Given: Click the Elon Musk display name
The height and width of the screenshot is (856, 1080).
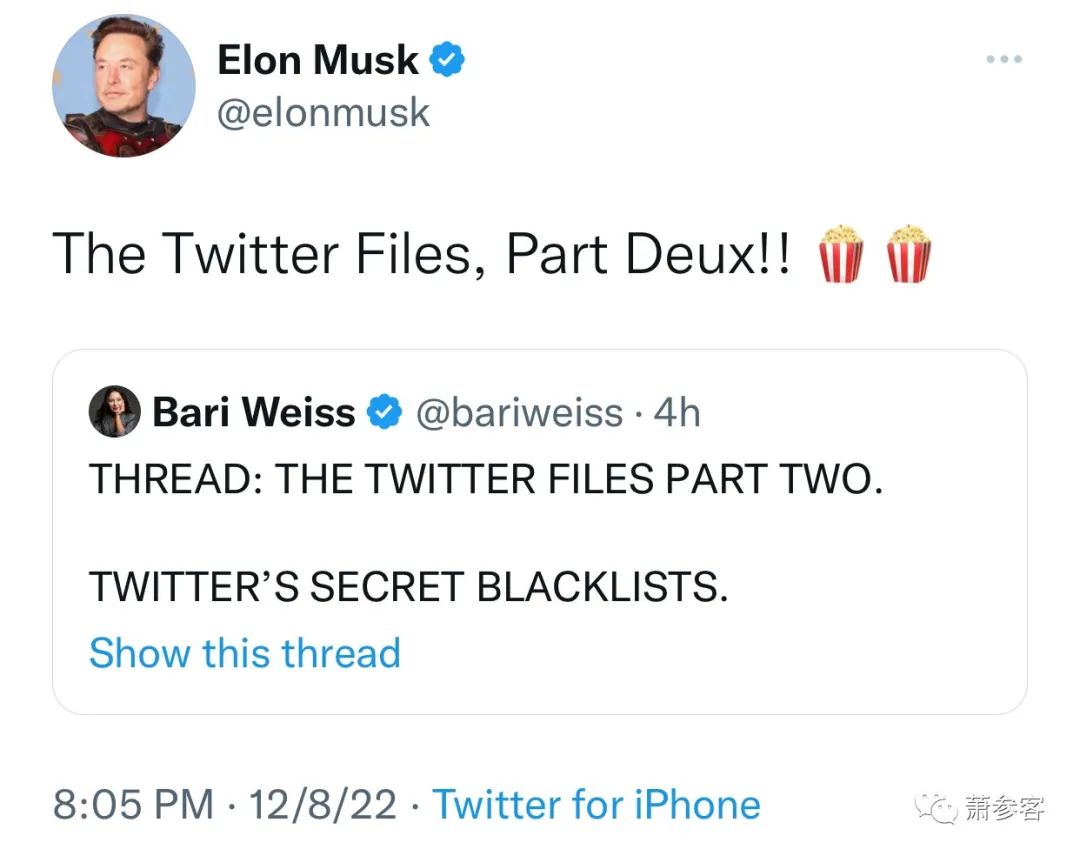Looking at the screenshot, I should point(317,61).
